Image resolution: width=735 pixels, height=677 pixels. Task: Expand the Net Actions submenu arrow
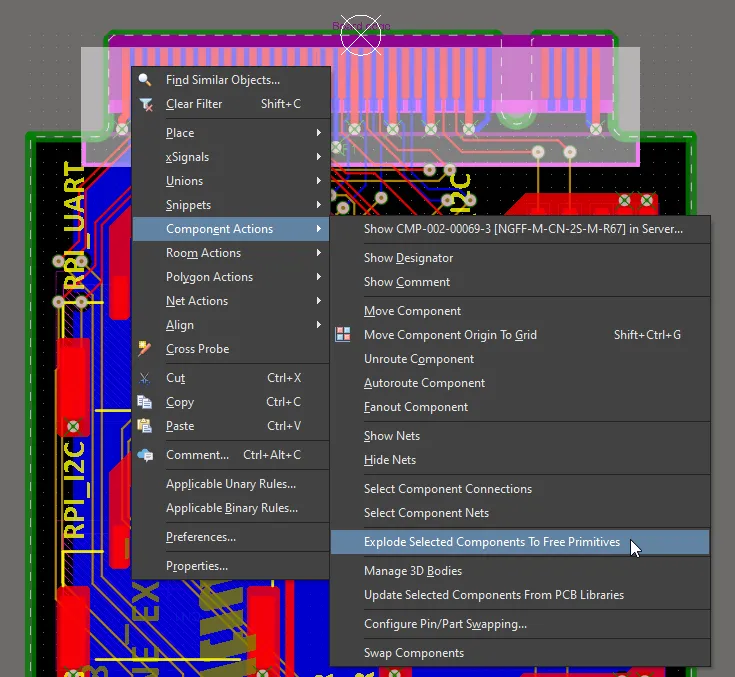pyautogui.click(x=319, y=301)
